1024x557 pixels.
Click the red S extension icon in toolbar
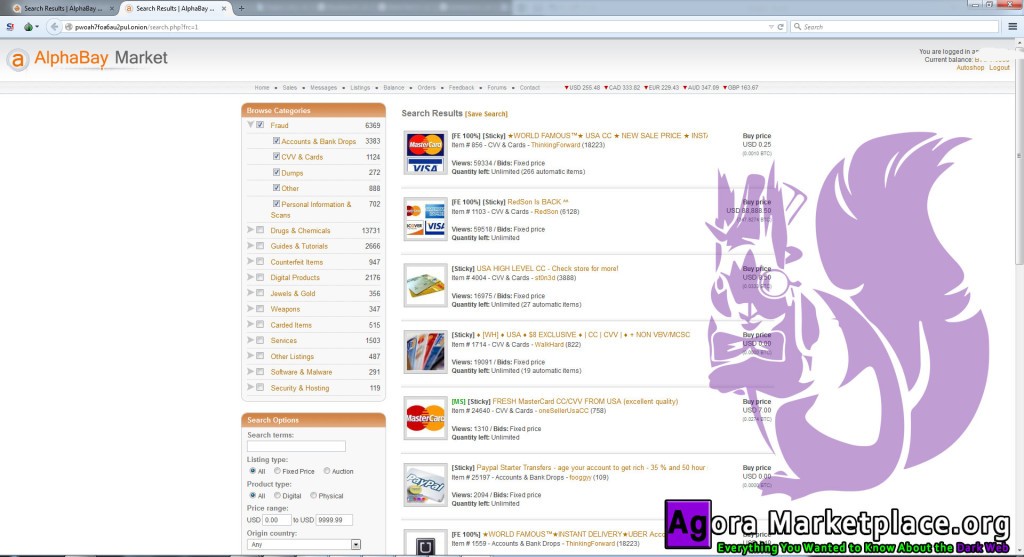click(10, 27)
